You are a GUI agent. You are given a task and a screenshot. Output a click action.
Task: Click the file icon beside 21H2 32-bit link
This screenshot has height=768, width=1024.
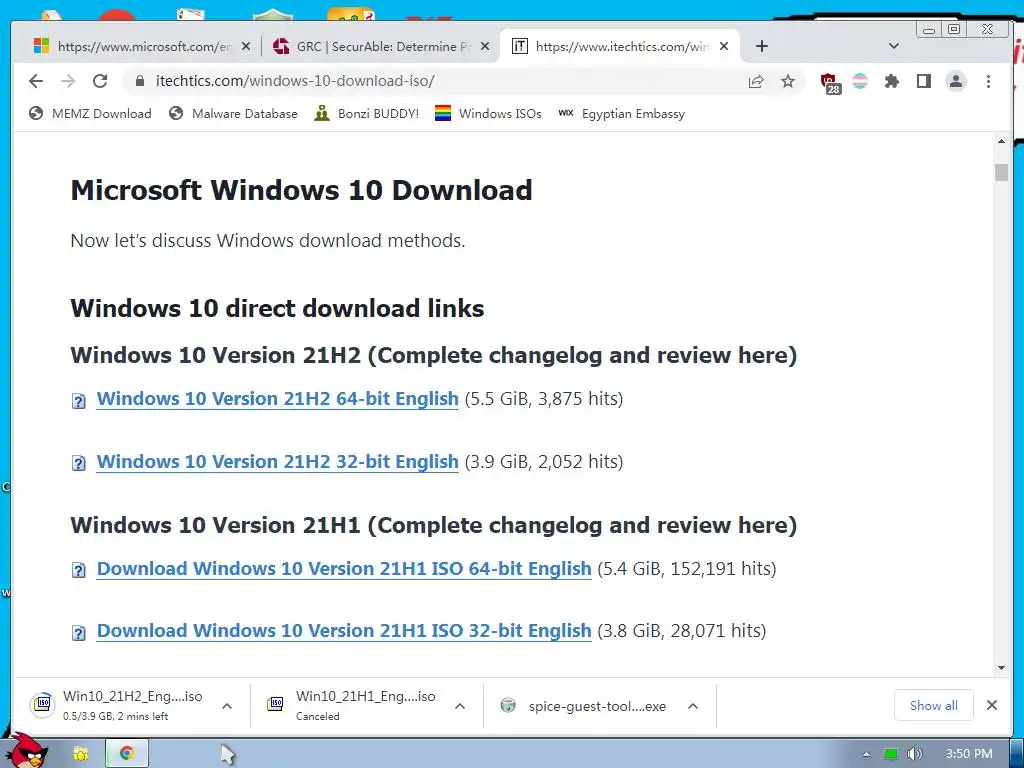(78, 464)
